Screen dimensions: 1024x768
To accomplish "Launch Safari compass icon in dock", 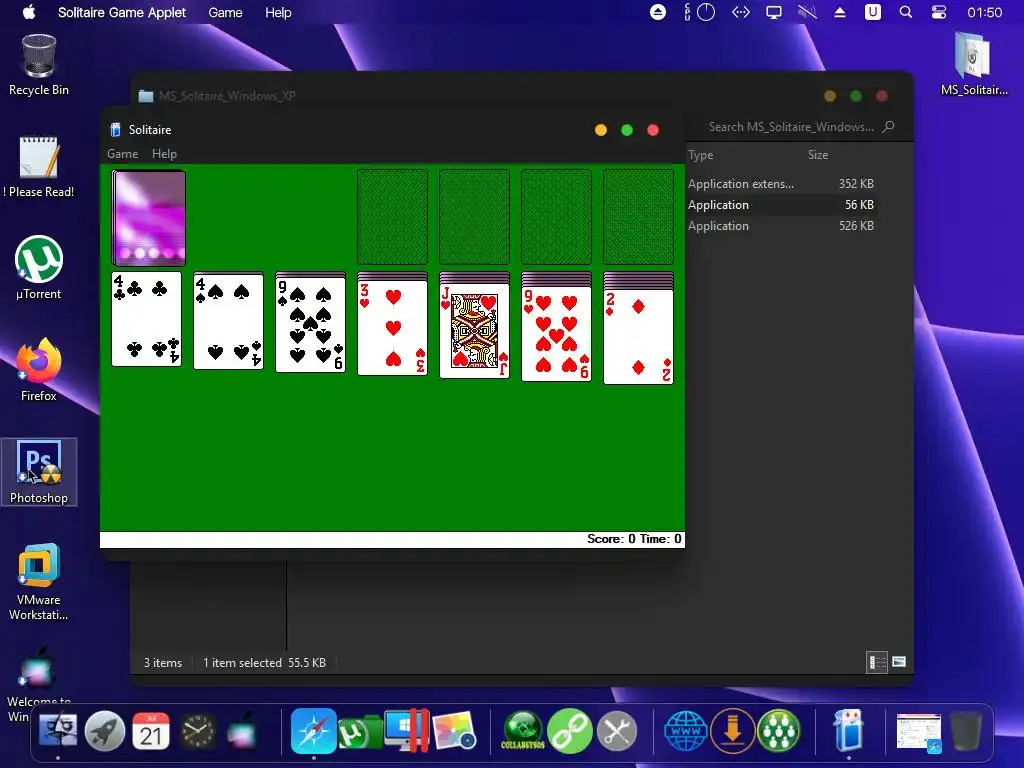I will click(313, 731).
